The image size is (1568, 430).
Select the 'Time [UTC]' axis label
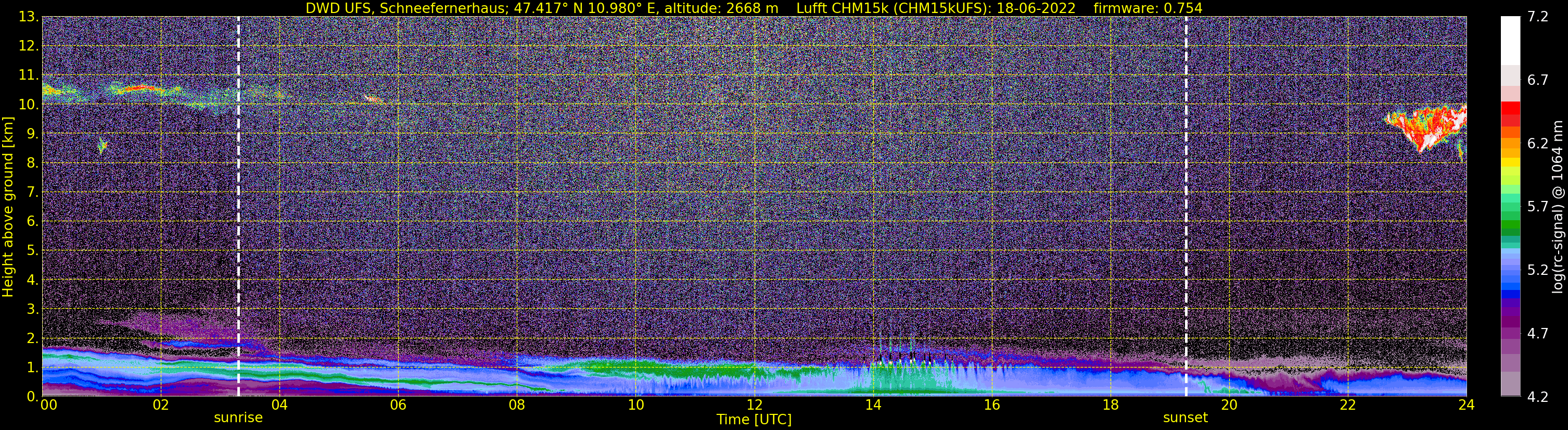754,420
